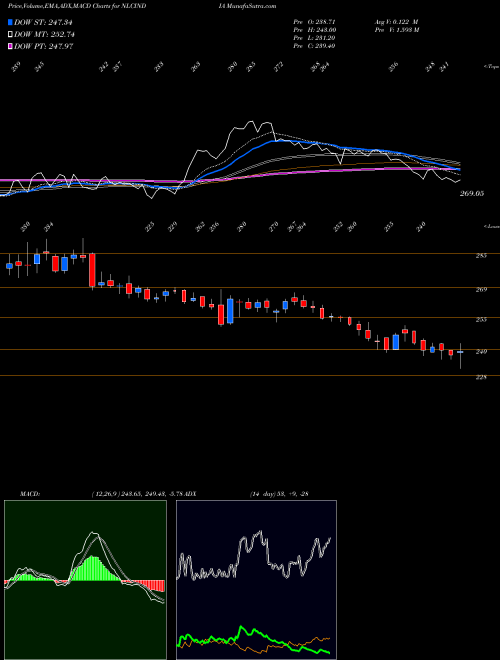Click the 'Pre L: 231.20' low value

point(314,38)
